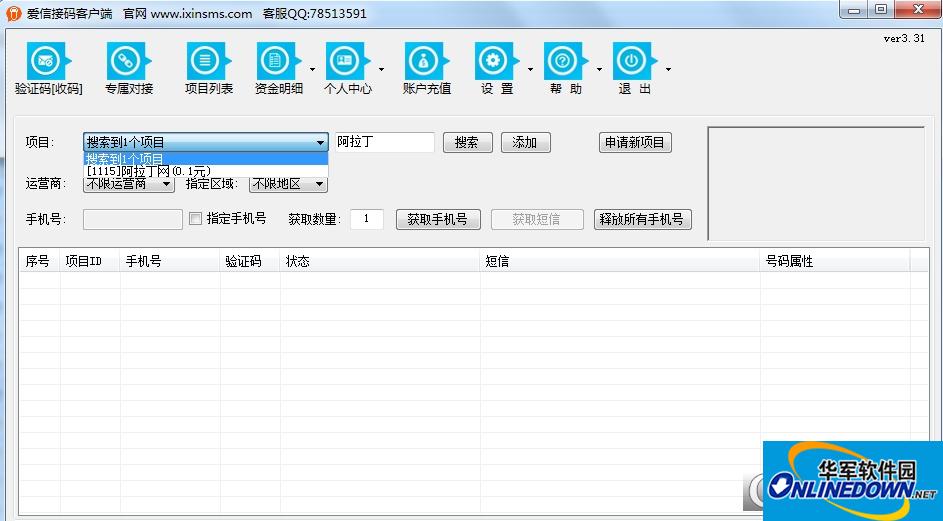Close the 爱信接码客户端 window

[x=918, y=10]
